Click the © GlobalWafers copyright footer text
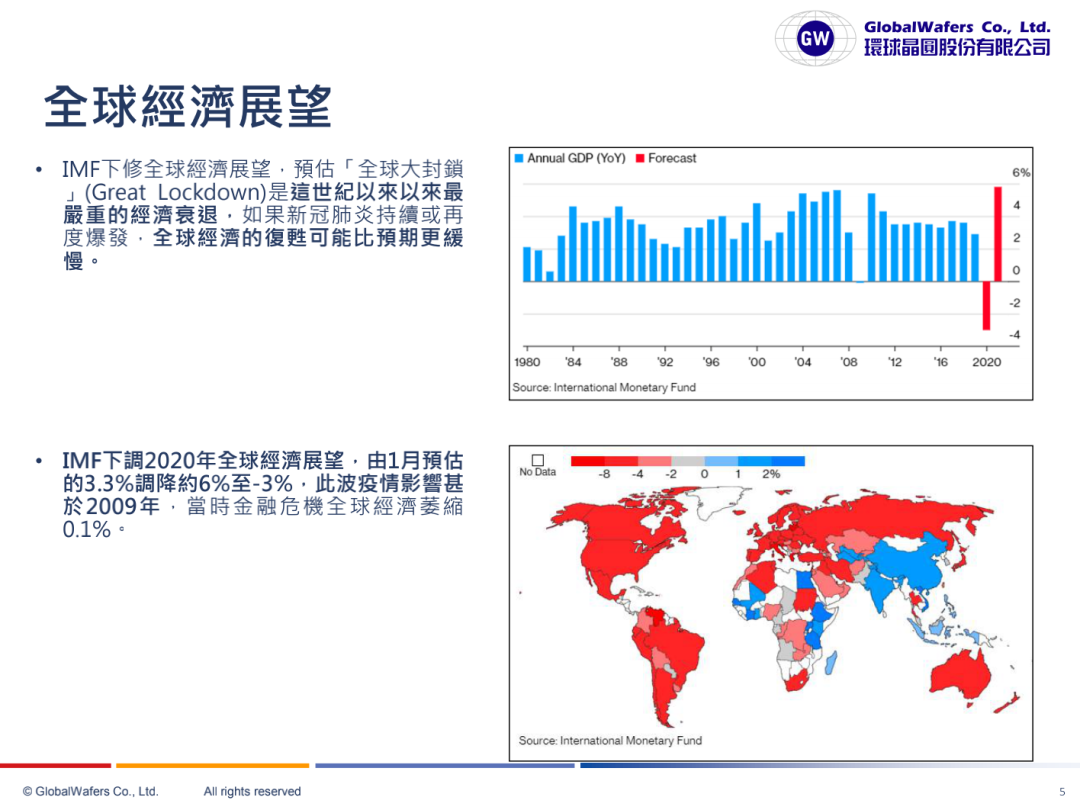1080x810 pixels. 91,791
